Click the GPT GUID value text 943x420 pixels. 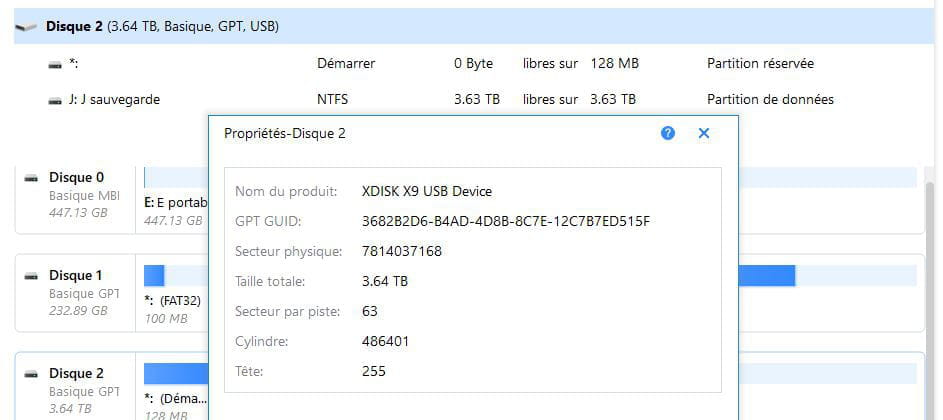505,221
